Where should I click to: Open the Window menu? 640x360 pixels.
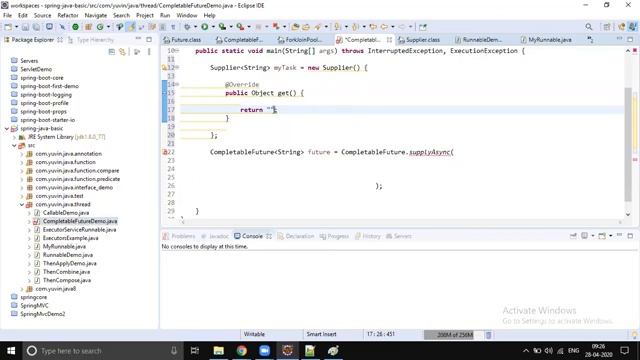(187, 16)
